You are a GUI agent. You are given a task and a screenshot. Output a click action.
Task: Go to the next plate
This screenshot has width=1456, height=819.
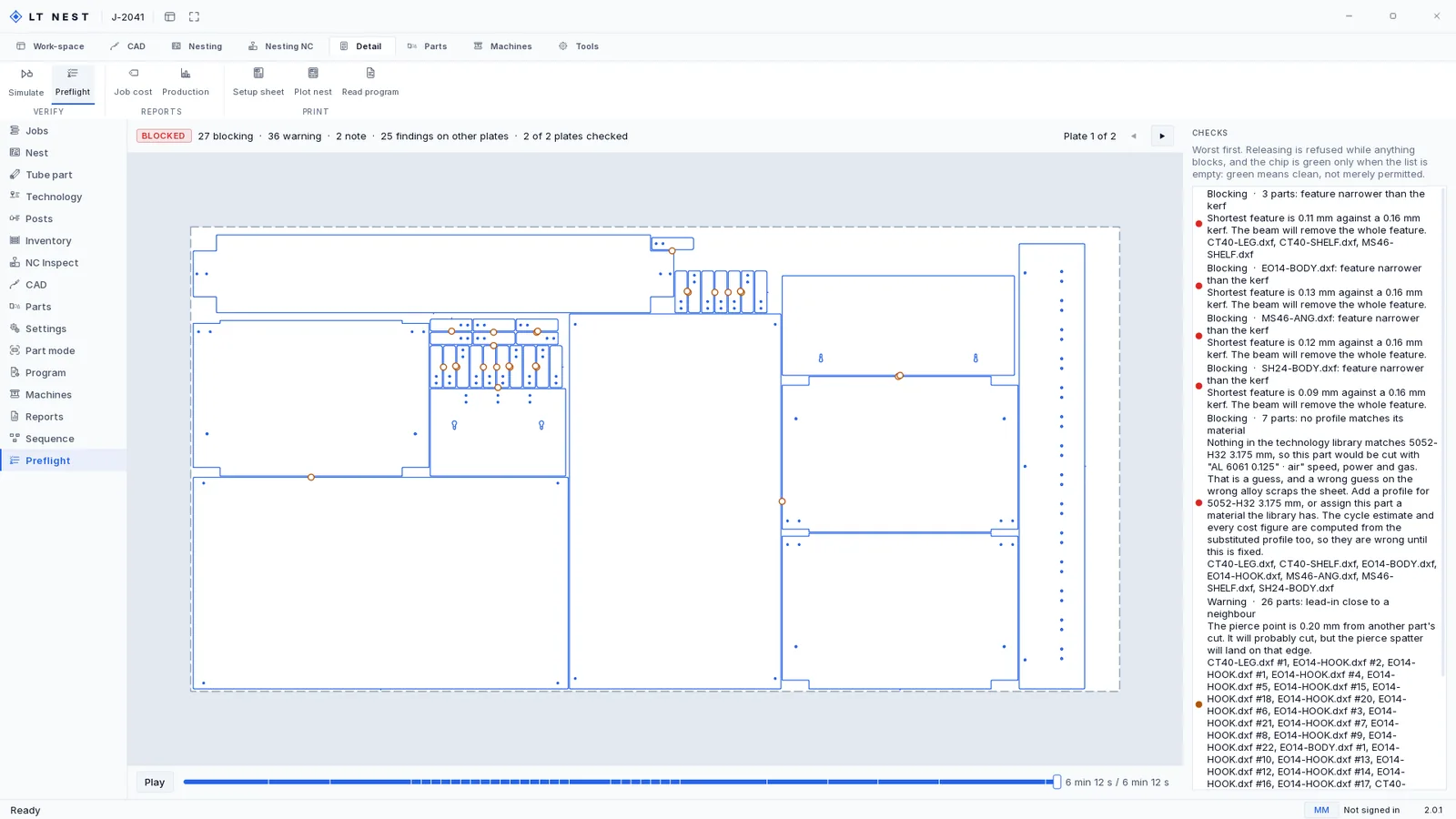pos(1162,136)
